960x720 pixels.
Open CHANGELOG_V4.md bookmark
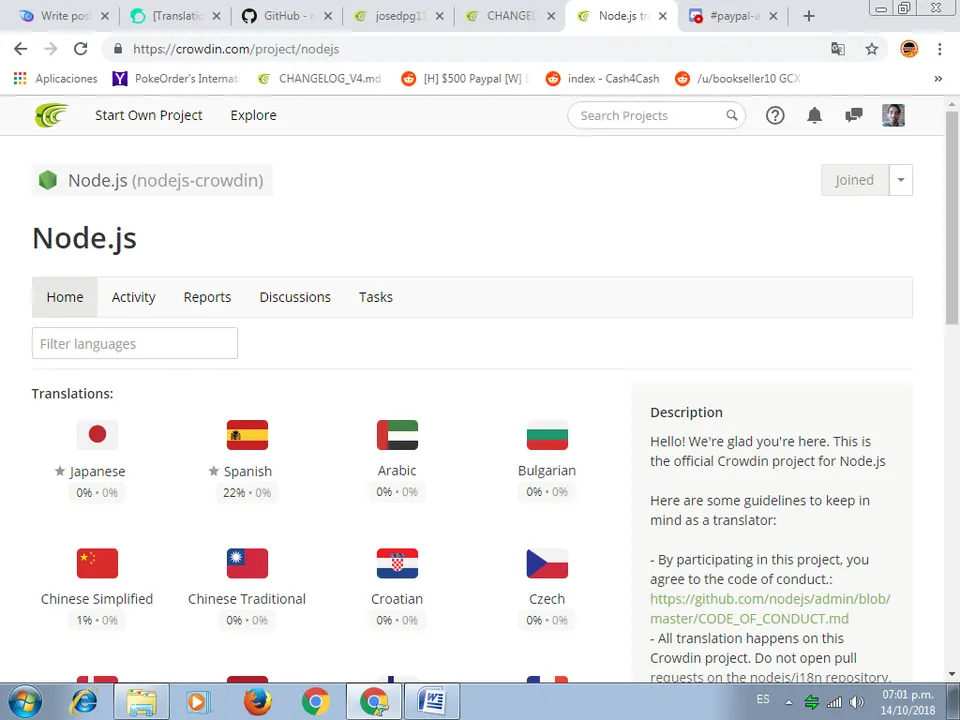click(x=320, y=78)
